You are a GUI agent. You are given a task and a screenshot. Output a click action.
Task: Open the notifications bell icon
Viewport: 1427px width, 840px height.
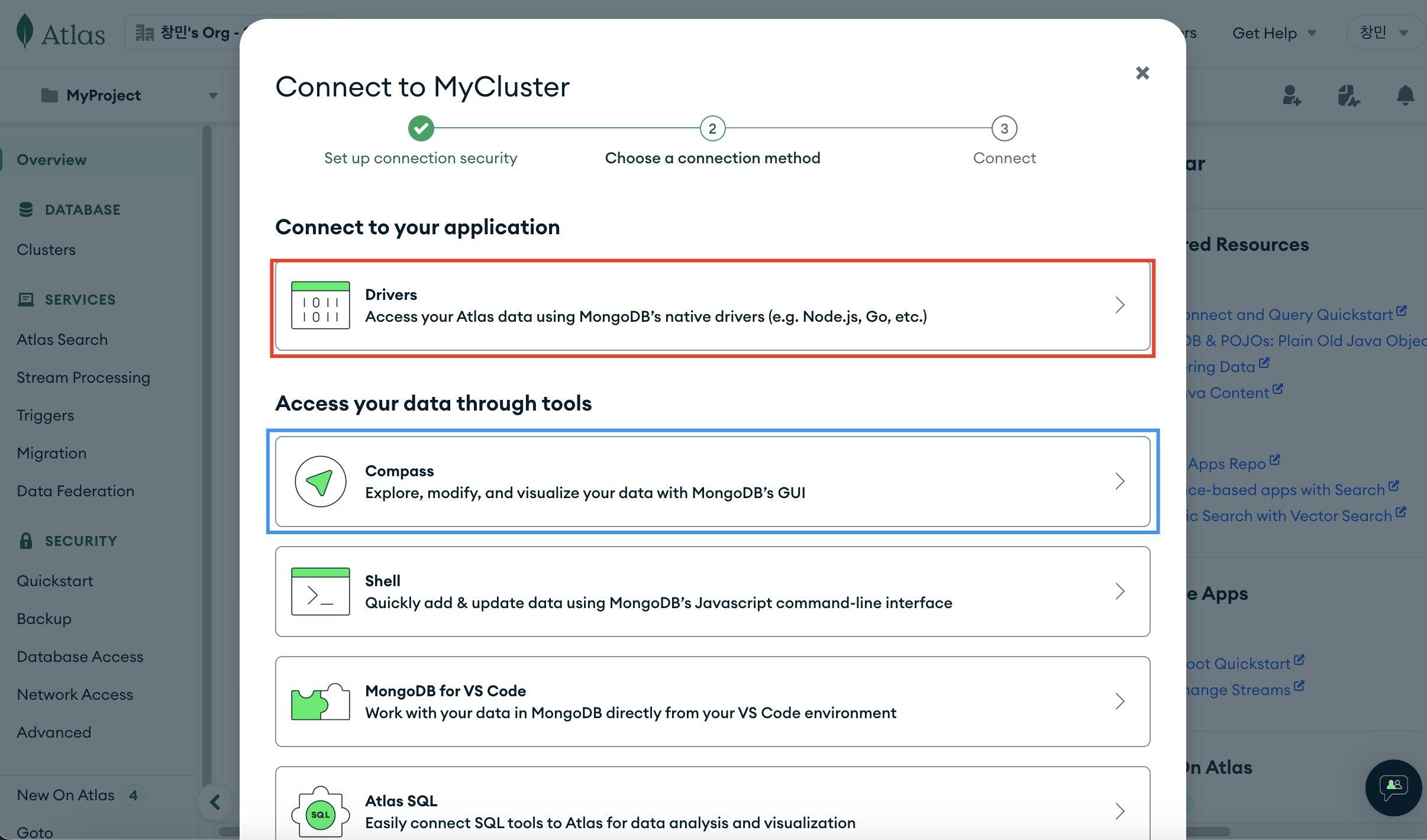[x=1405, y=95]
